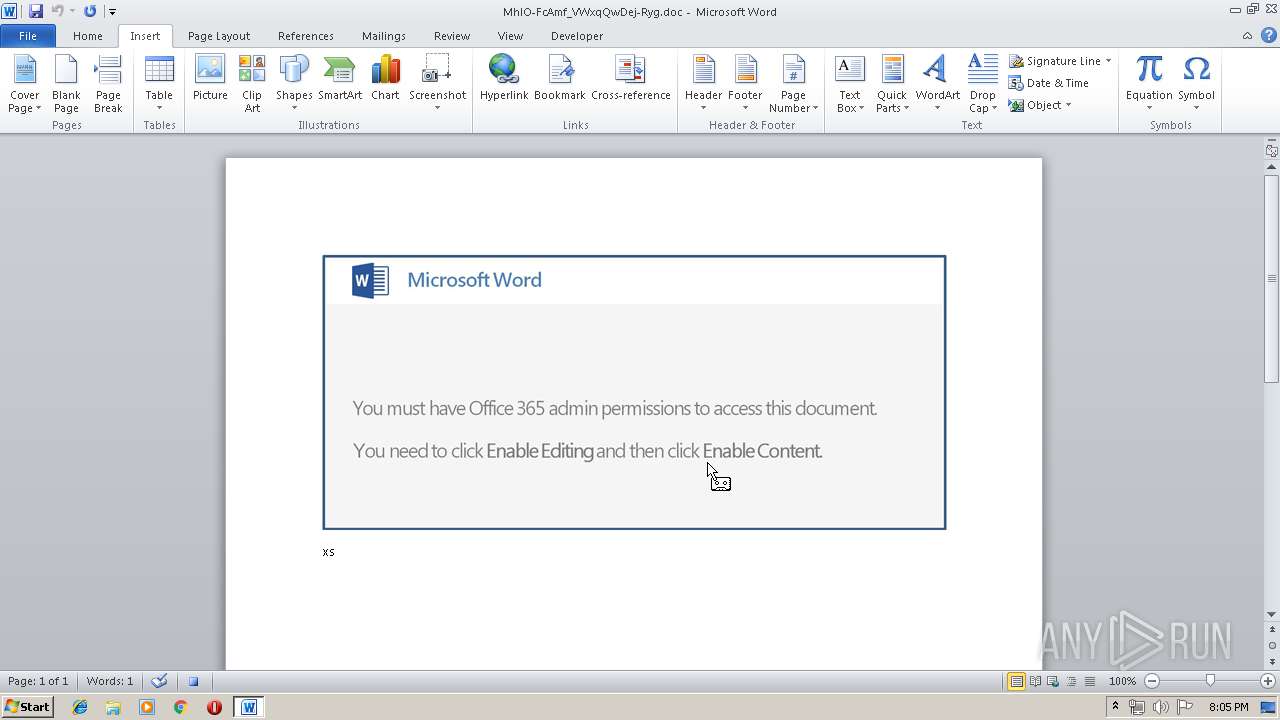Open the Windows Start menu

(27, 706)
